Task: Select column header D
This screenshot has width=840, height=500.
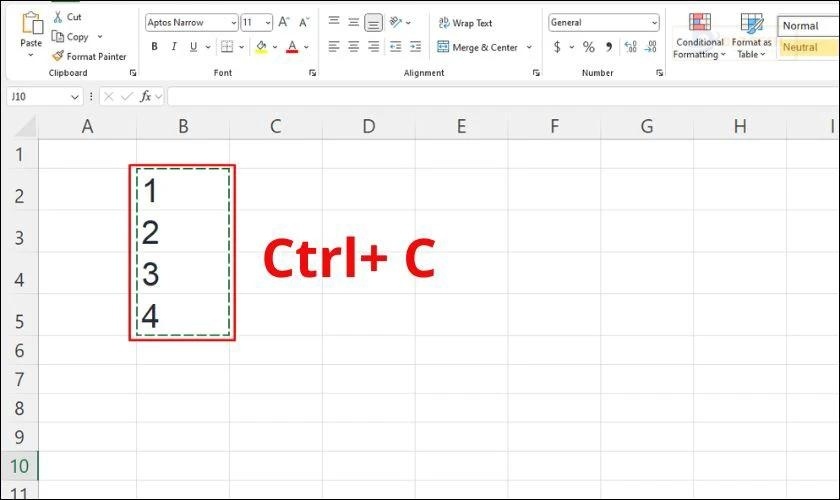Action: click(368, 126)
